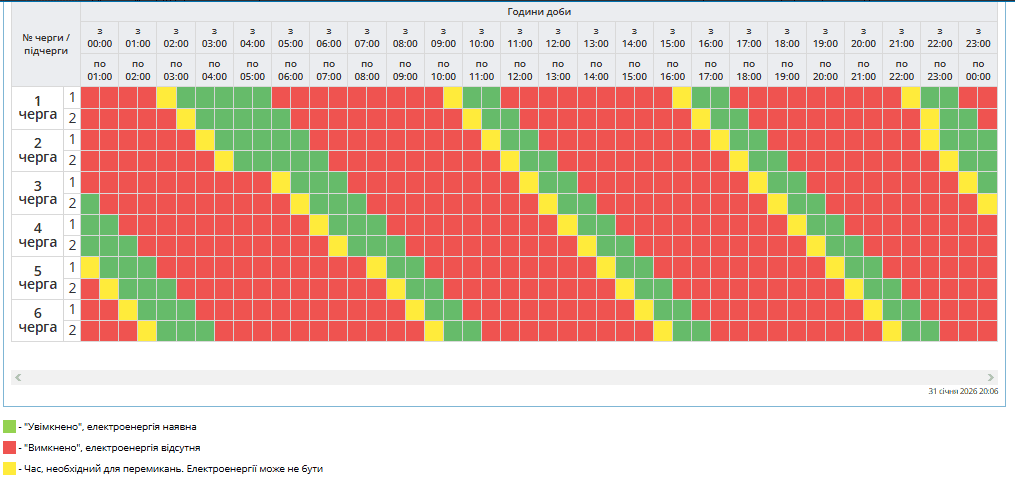1015x486 pixels.
Task: Select the "з 09:00" start-time column header
Action: [443, 38]
